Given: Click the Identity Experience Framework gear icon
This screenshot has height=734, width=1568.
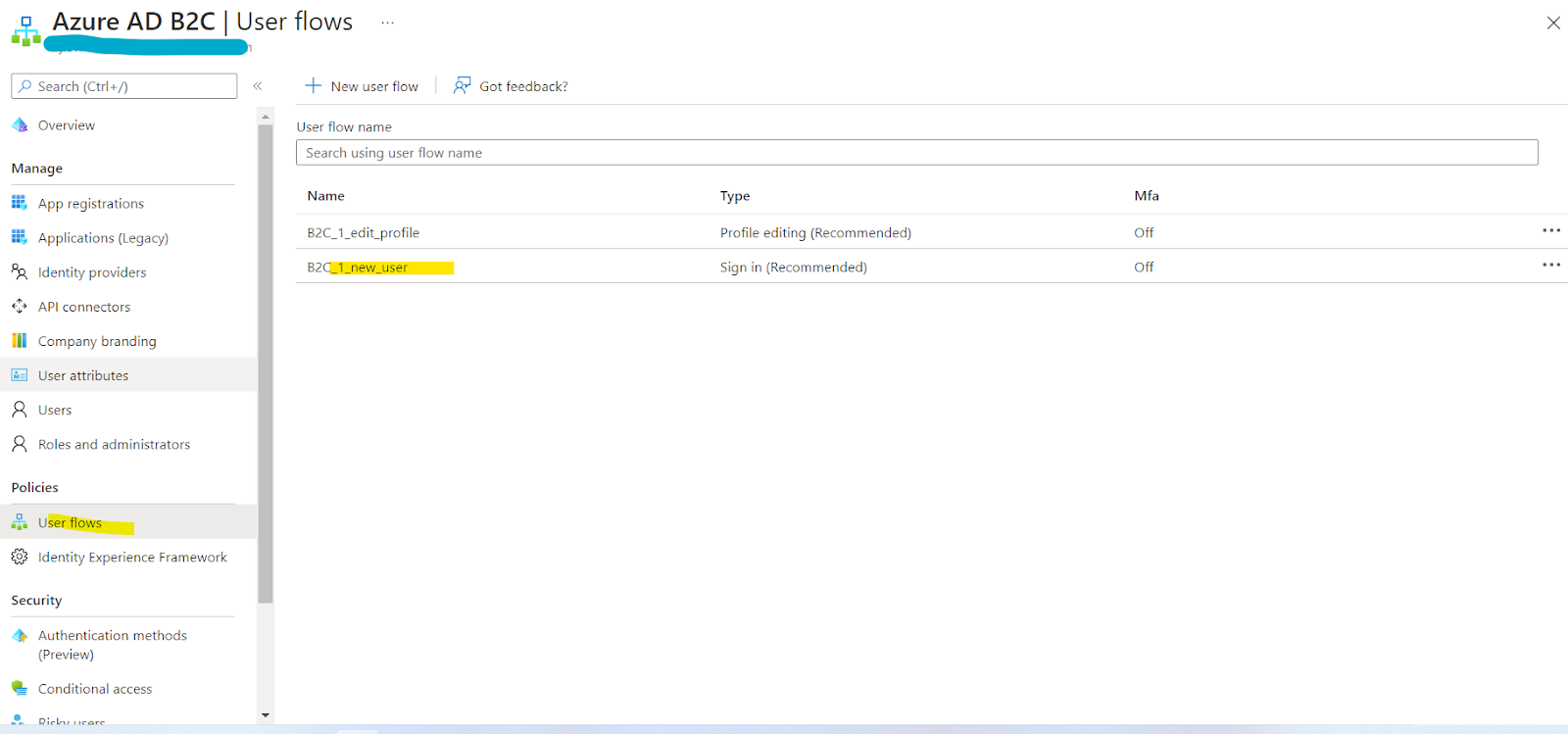Looking at the screenshot, I should click(x=20, y=557).
